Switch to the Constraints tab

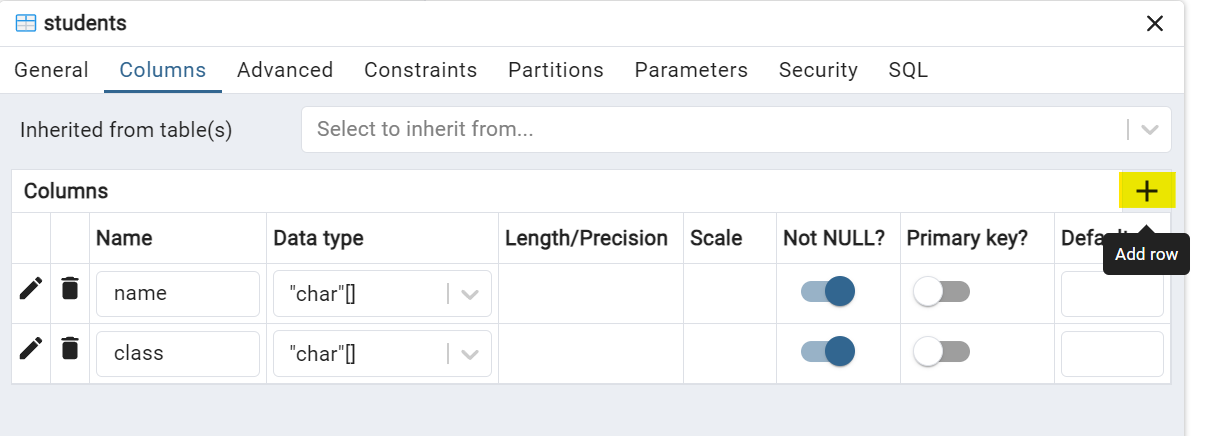[x=420, y=70]
